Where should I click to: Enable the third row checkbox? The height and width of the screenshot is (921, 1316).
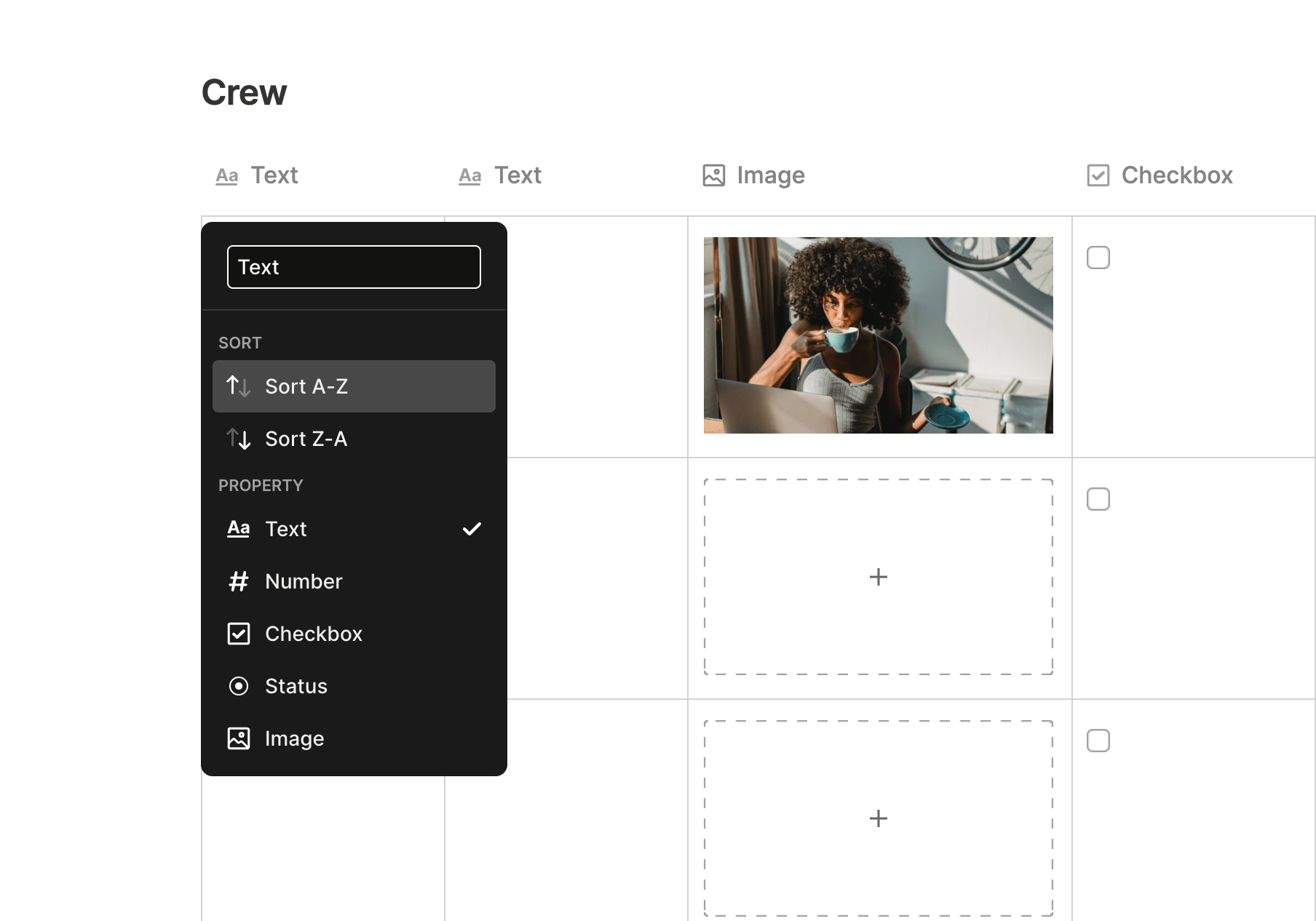tap(1098, 741)
